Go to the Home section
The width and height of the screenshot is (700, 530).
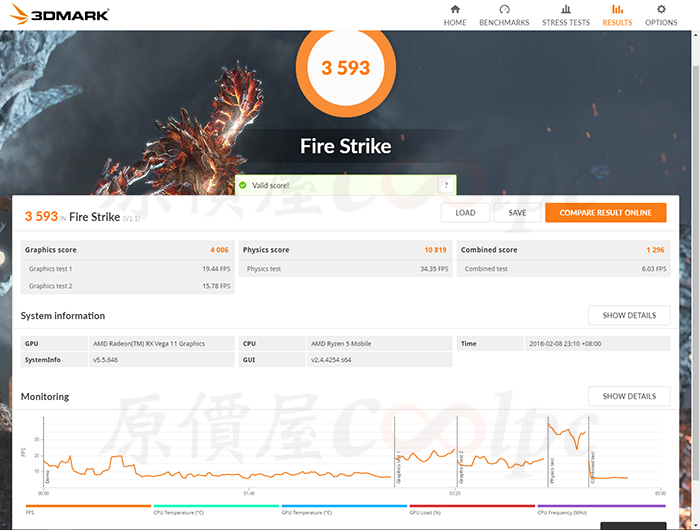[x=455, y=15]
